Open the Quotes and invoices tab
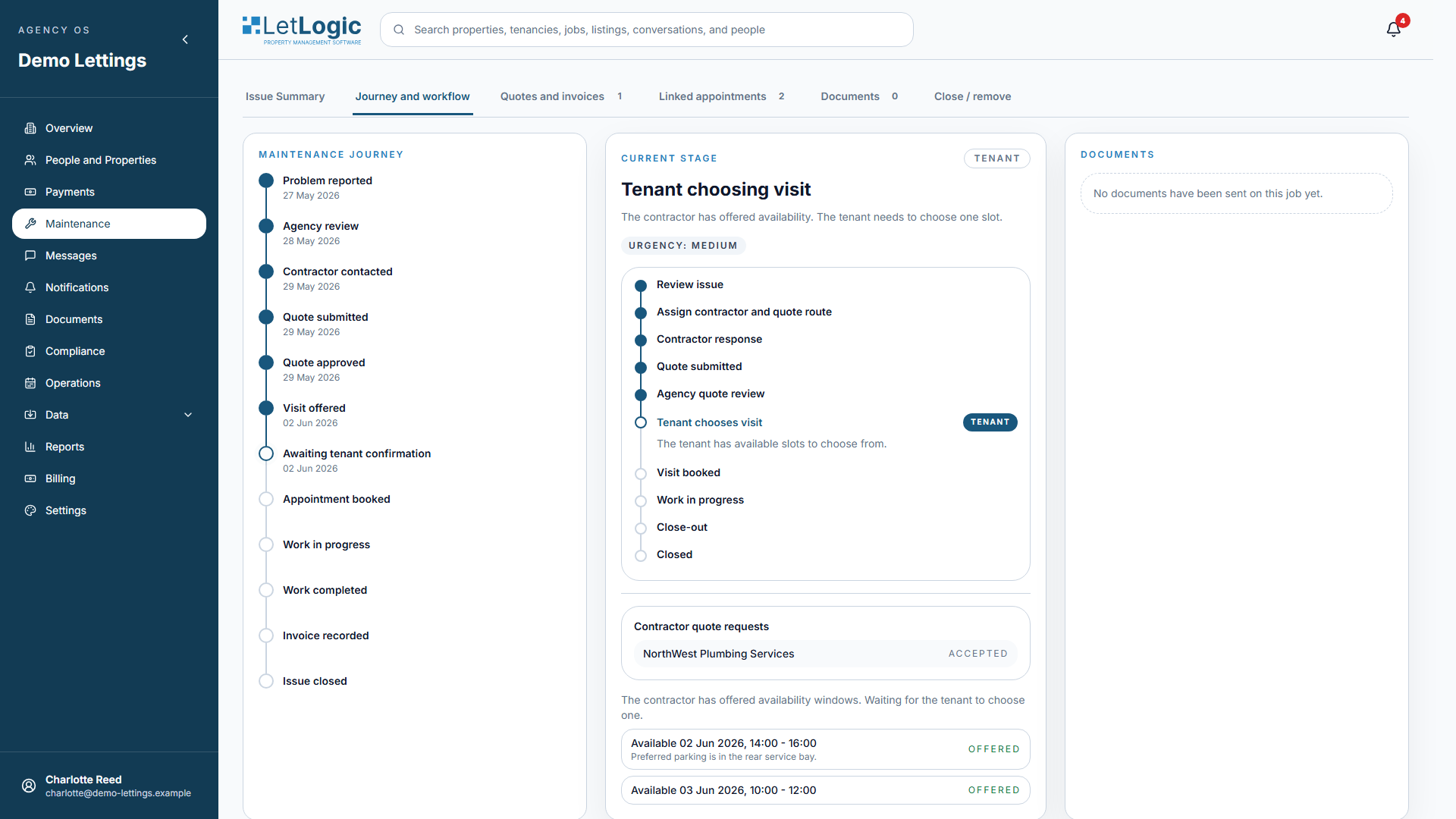1456x819 pixels. pos(561,96)
